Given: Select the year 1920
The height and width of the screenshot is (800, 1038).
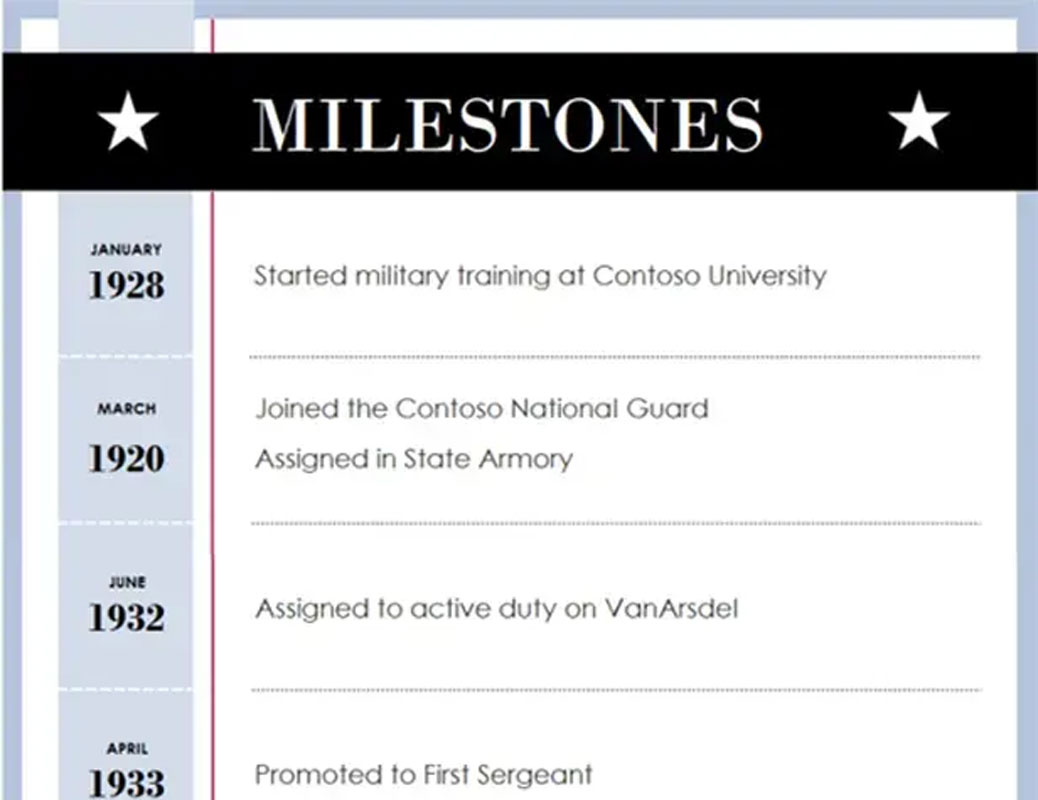Looking at the screenshot, I should tap(126, 459).
